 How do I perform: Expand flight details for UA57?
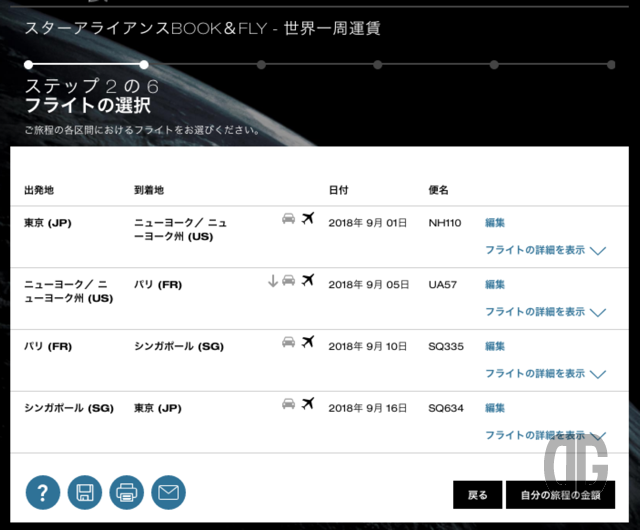coord(545,312)
